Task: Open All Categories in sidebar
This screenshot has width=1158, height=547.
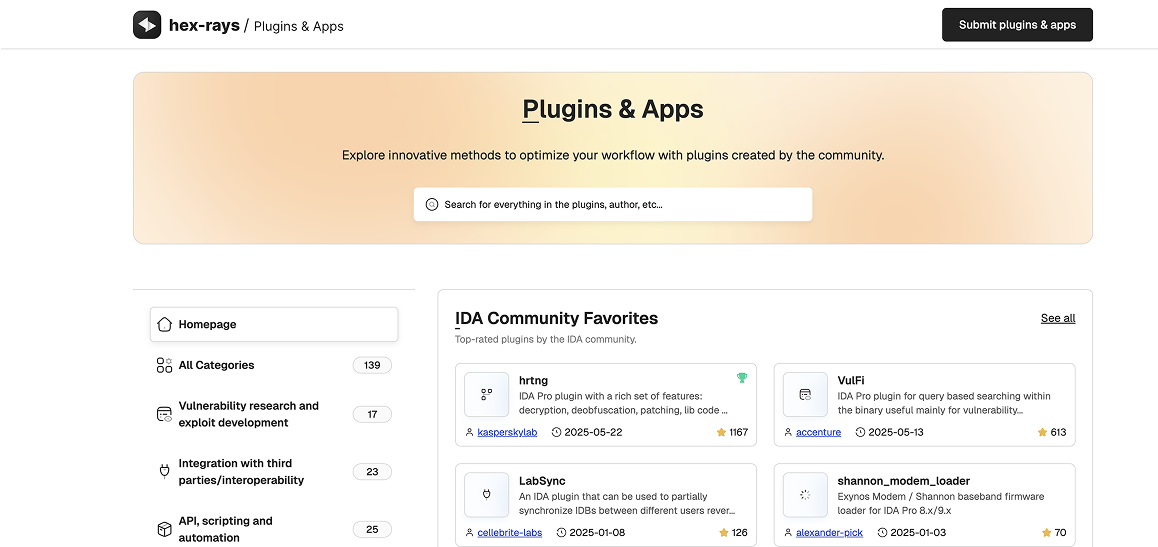Action: tap(274, 365)
